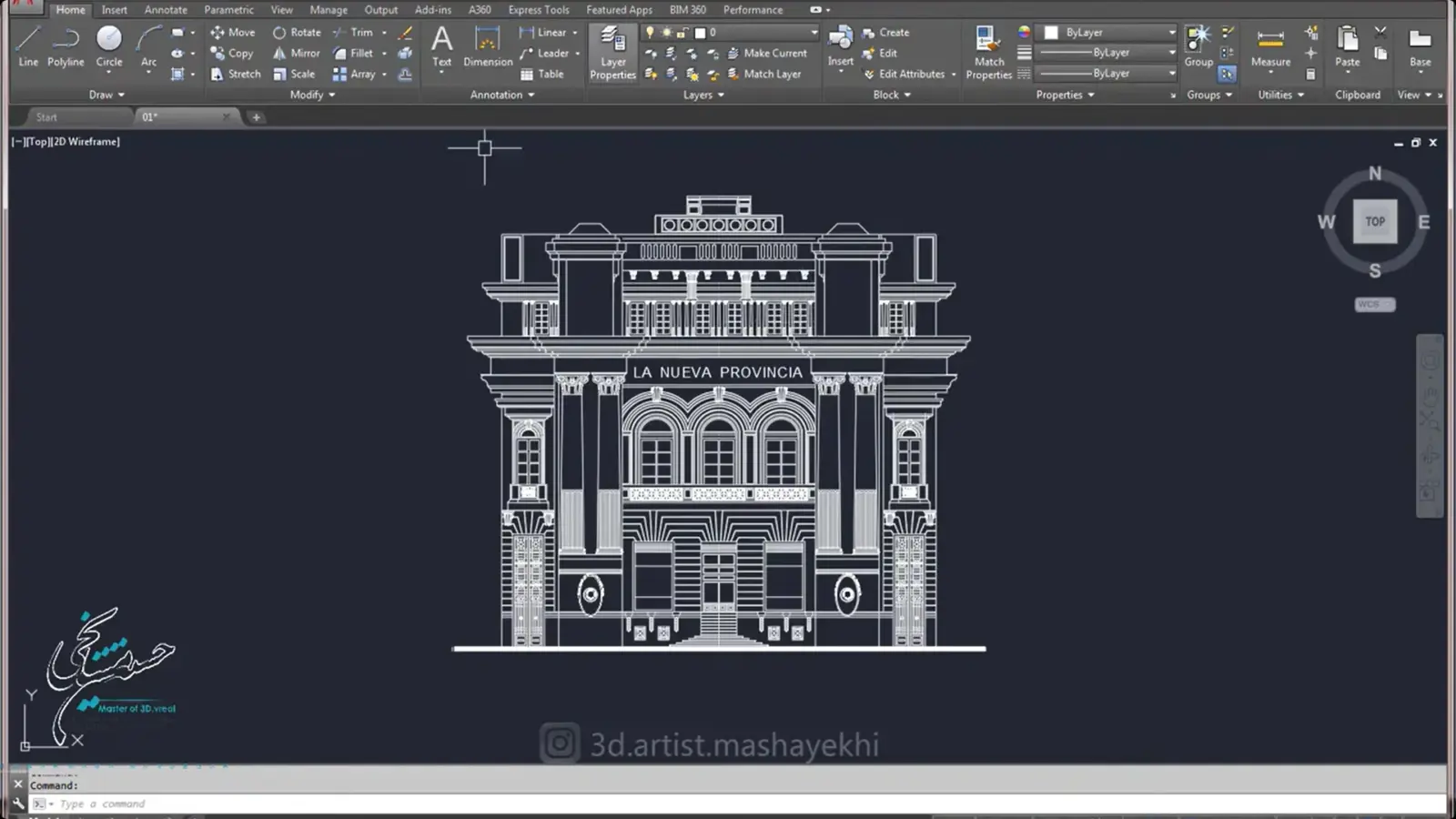Select the Rotate tool

click(297, 32)
